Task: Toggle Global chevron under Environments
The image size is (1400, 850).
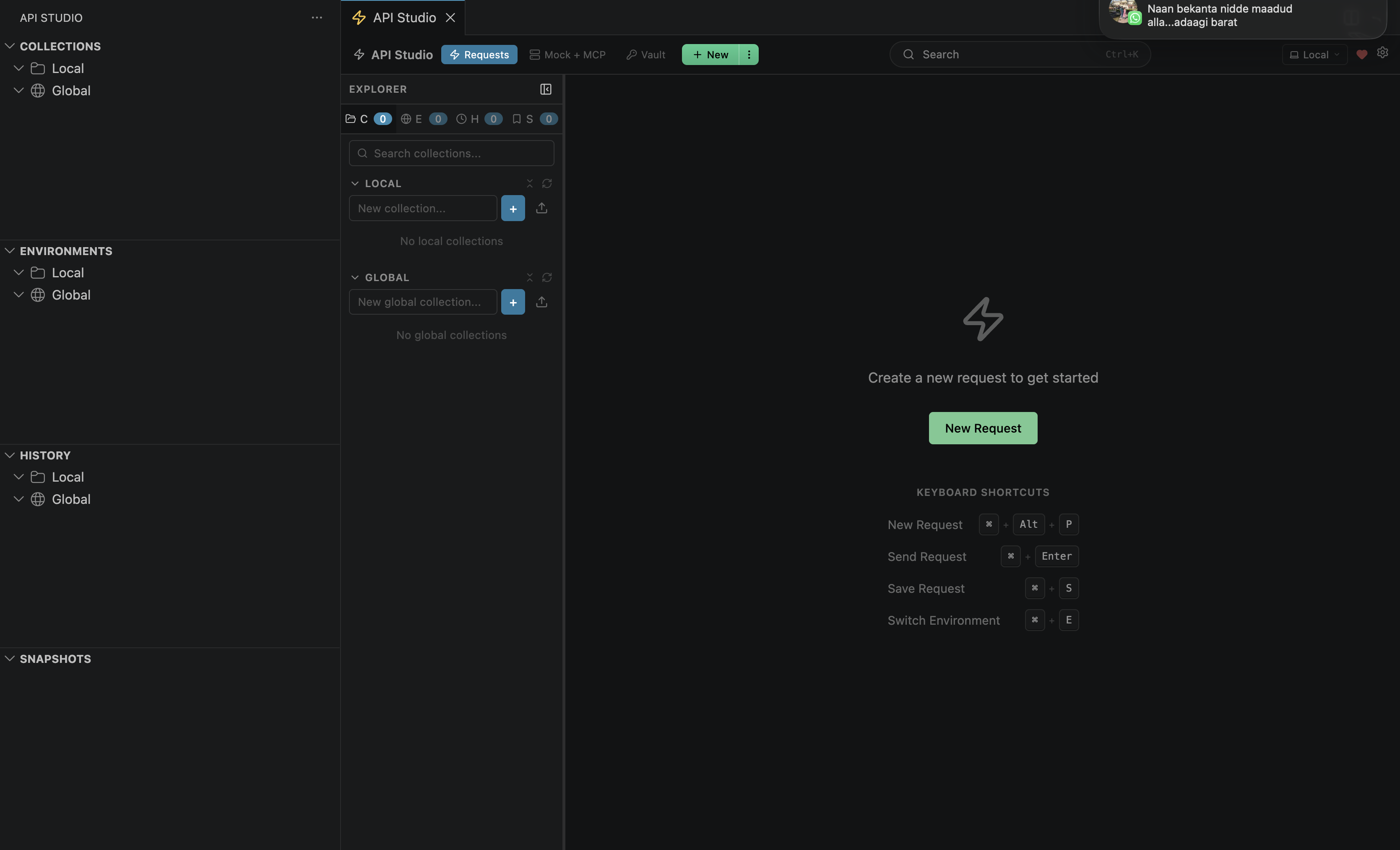Action: tap(19, 295)
